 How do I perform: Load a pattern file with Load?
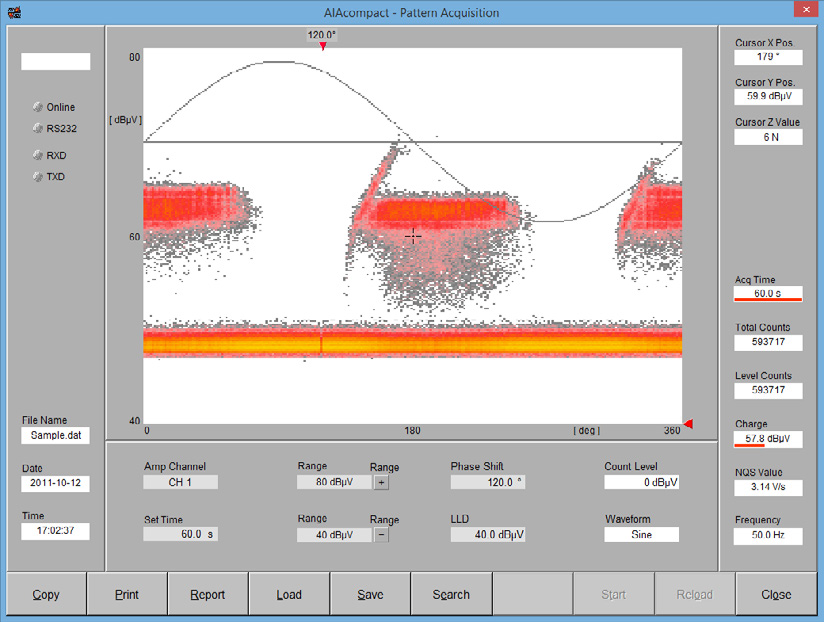(289, 594)
